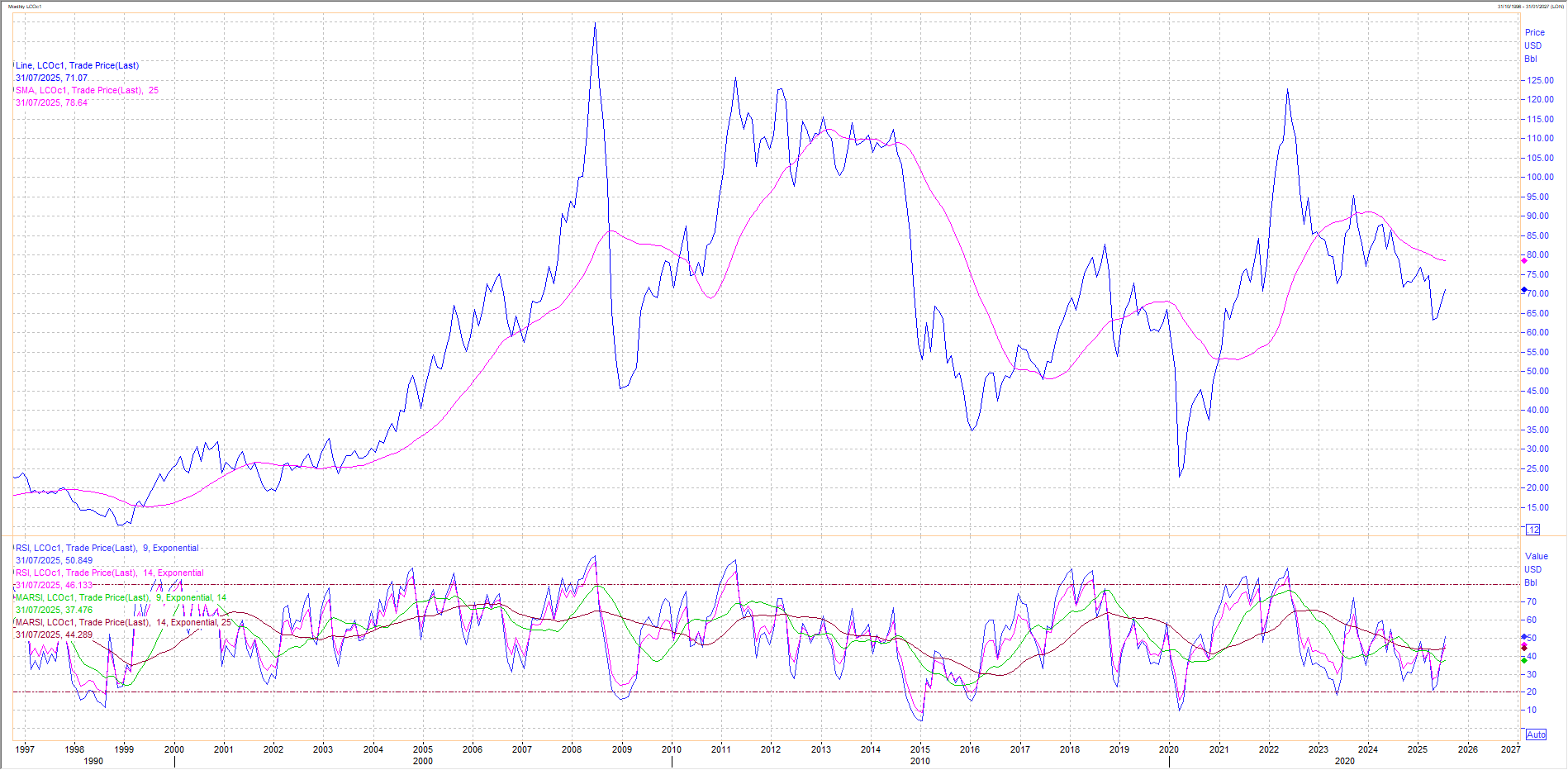This screenshot has height=770, width=1568.
Task: Select the green MARSI 9 Exponential 14 legend
Action: pyautogui.click(x=121, y=597)
